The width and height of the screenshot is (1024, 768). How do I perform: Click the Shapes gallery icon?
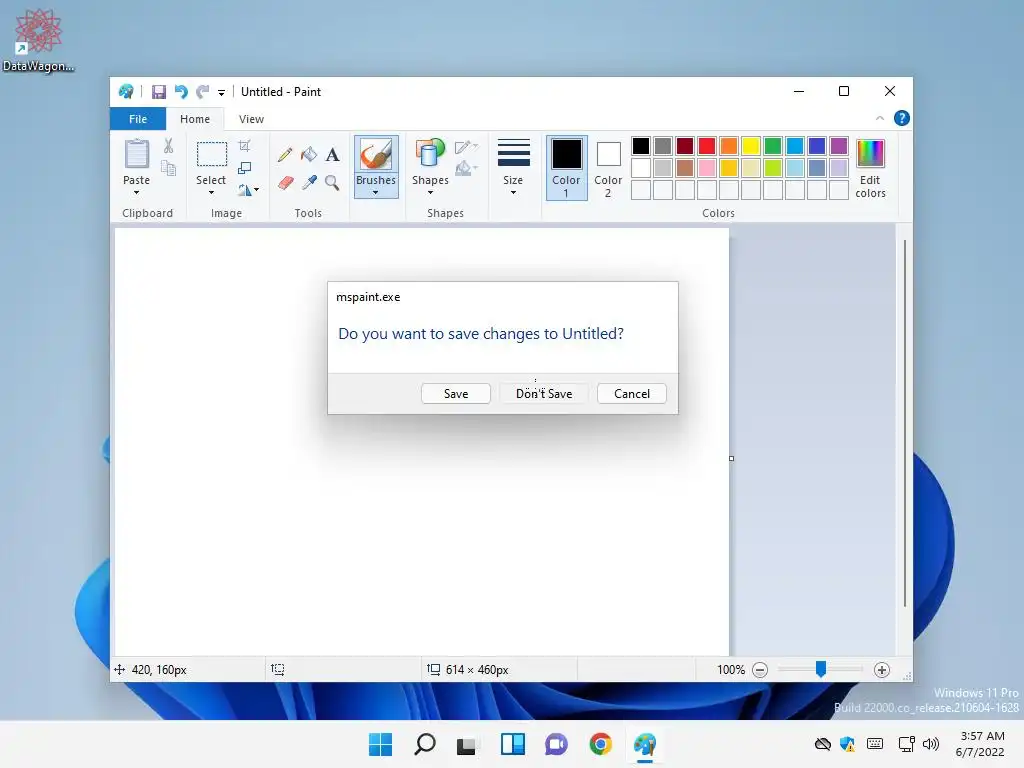430,154
